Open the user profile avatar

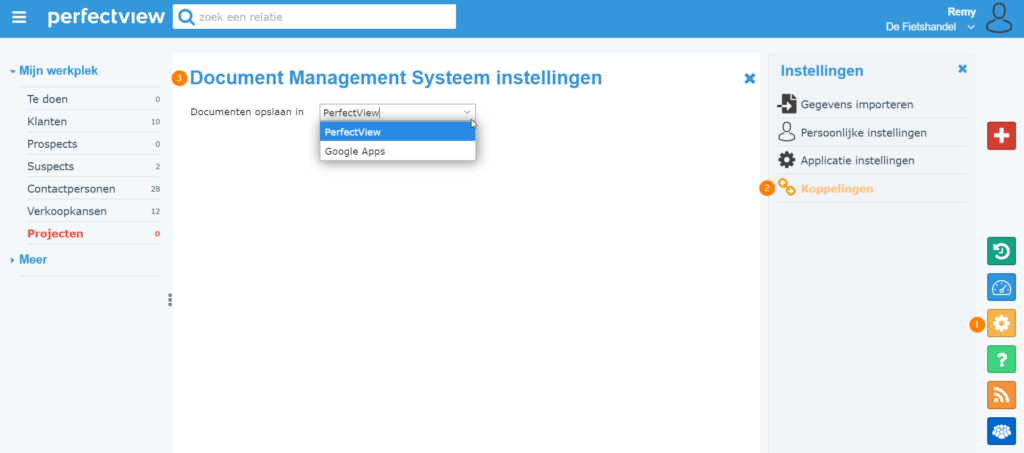coord(999,18)
